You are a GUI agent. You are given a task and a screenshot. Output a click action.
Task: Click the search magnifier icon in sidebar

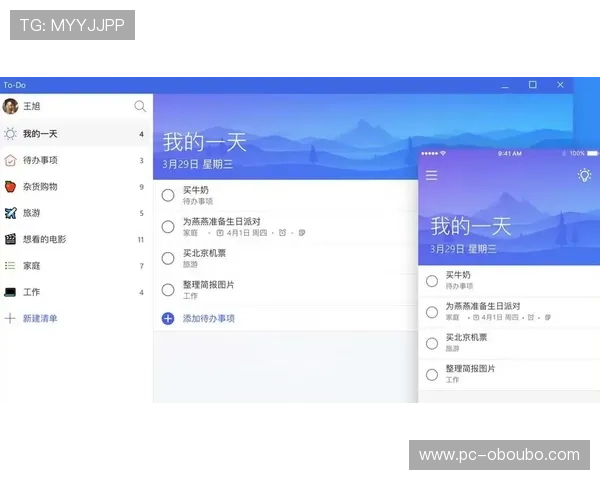coord(140,106)
